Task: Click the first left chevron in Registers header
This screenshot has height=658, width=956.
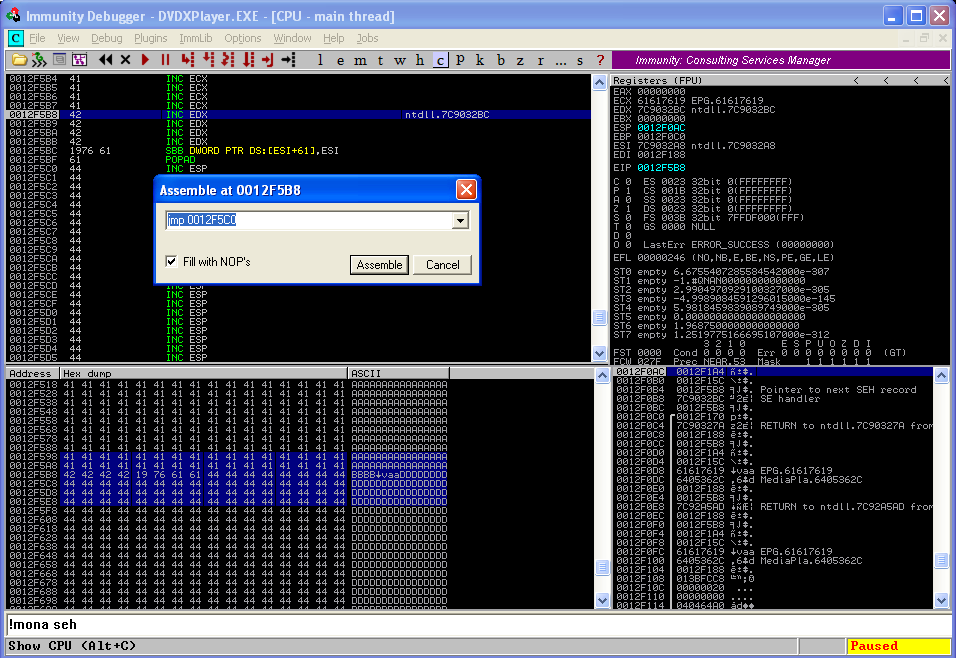Action: [856, 80]
